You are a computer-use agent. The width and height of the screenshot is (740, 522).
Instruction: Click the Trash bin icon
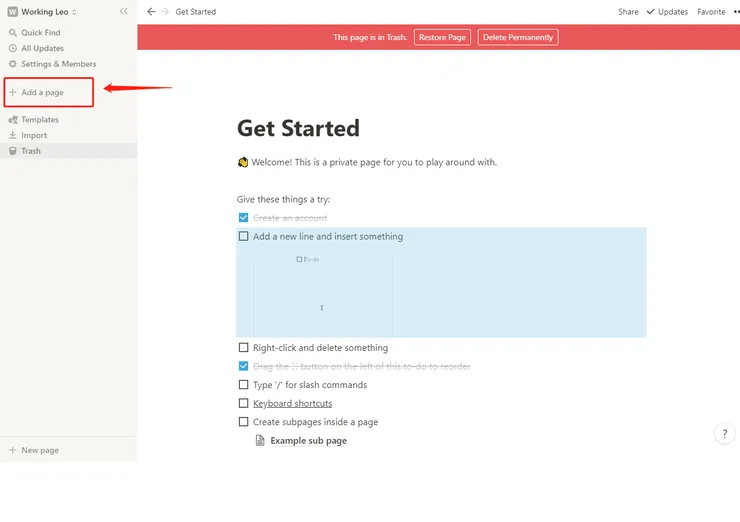tap(13, 151)
